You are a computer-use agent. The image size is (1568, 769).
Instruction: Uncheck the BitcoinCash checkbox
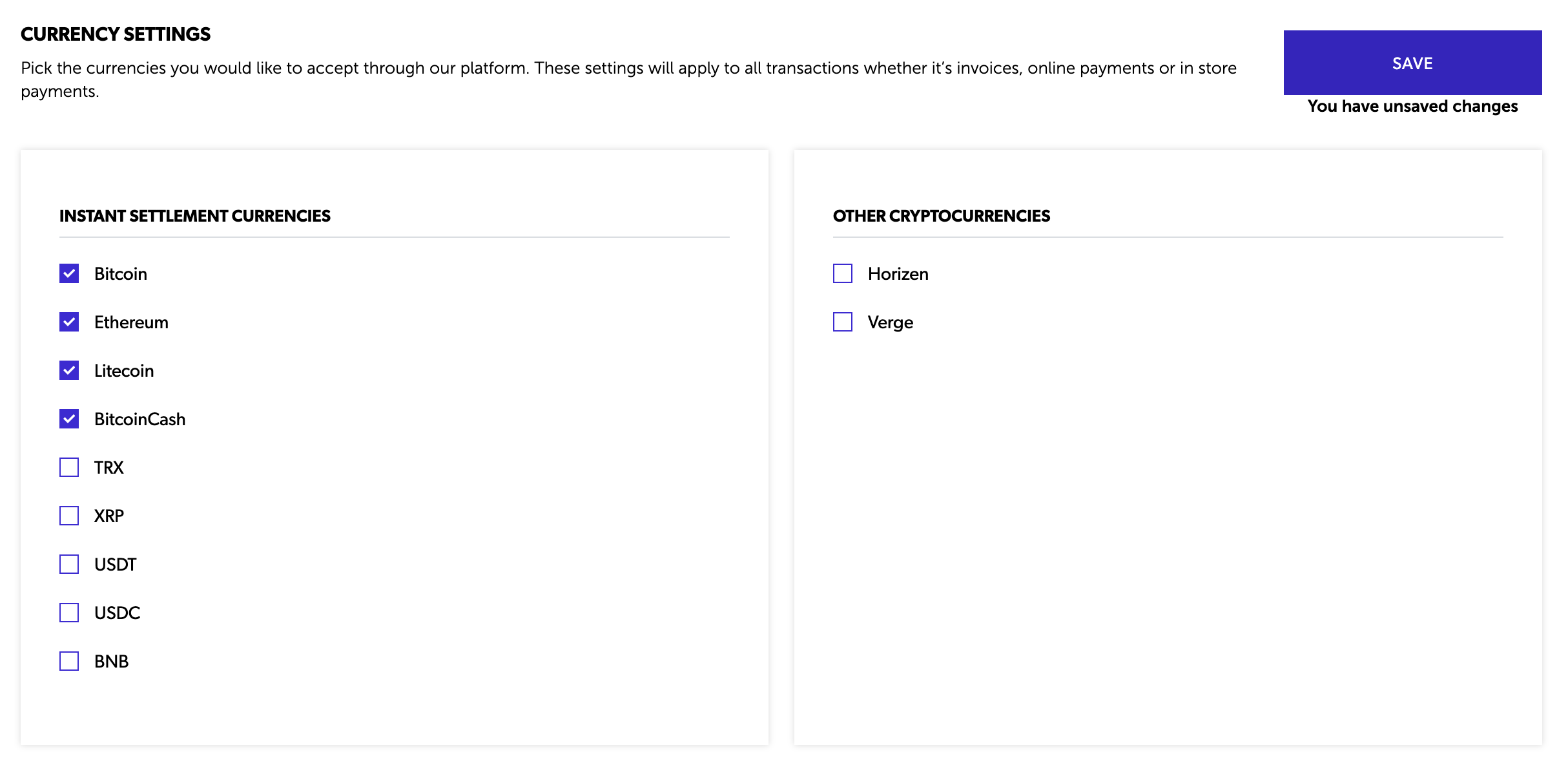click(69, 419)
